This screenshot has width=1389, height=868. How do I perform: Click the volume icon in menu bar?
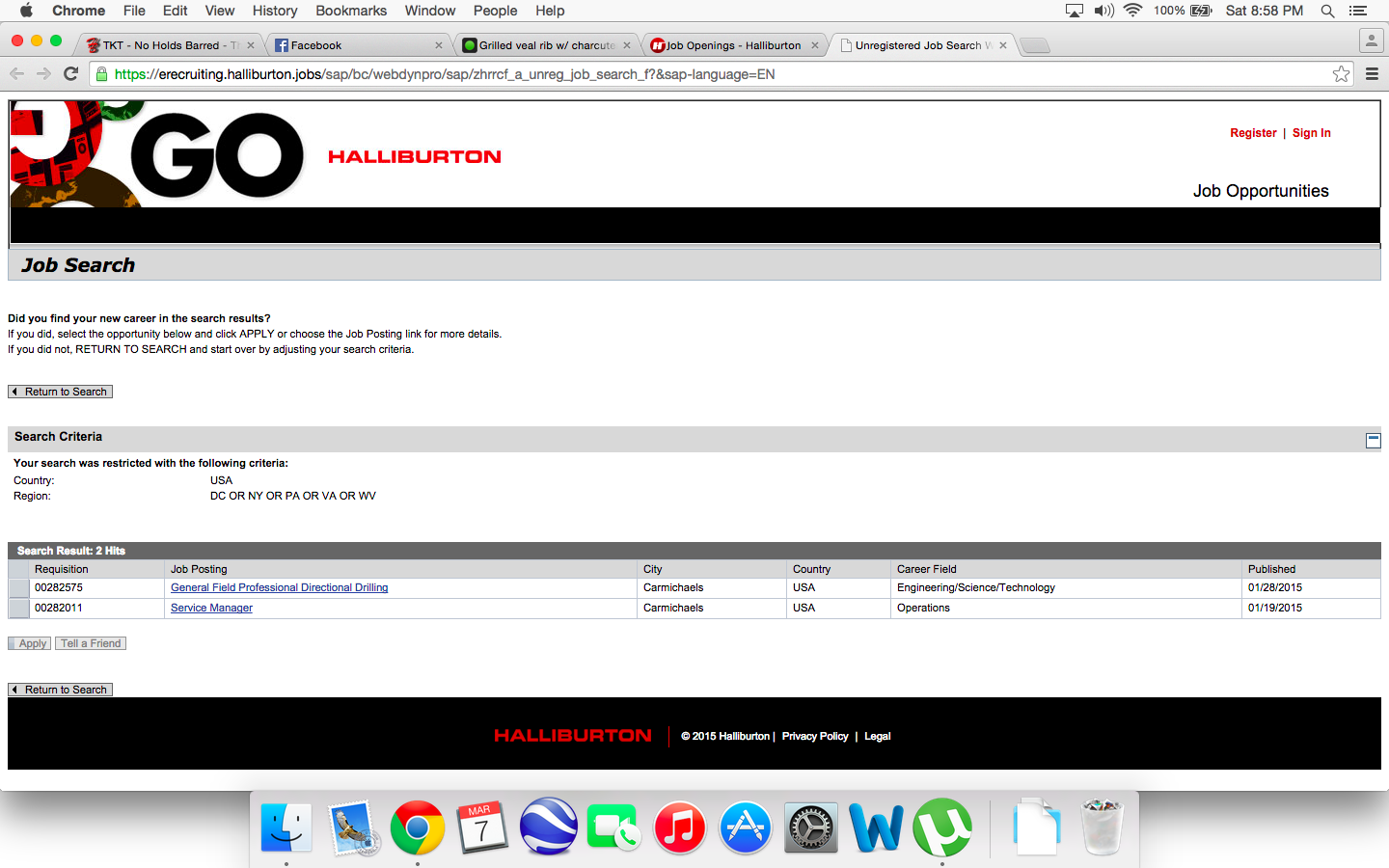[x=1104, y=11]
